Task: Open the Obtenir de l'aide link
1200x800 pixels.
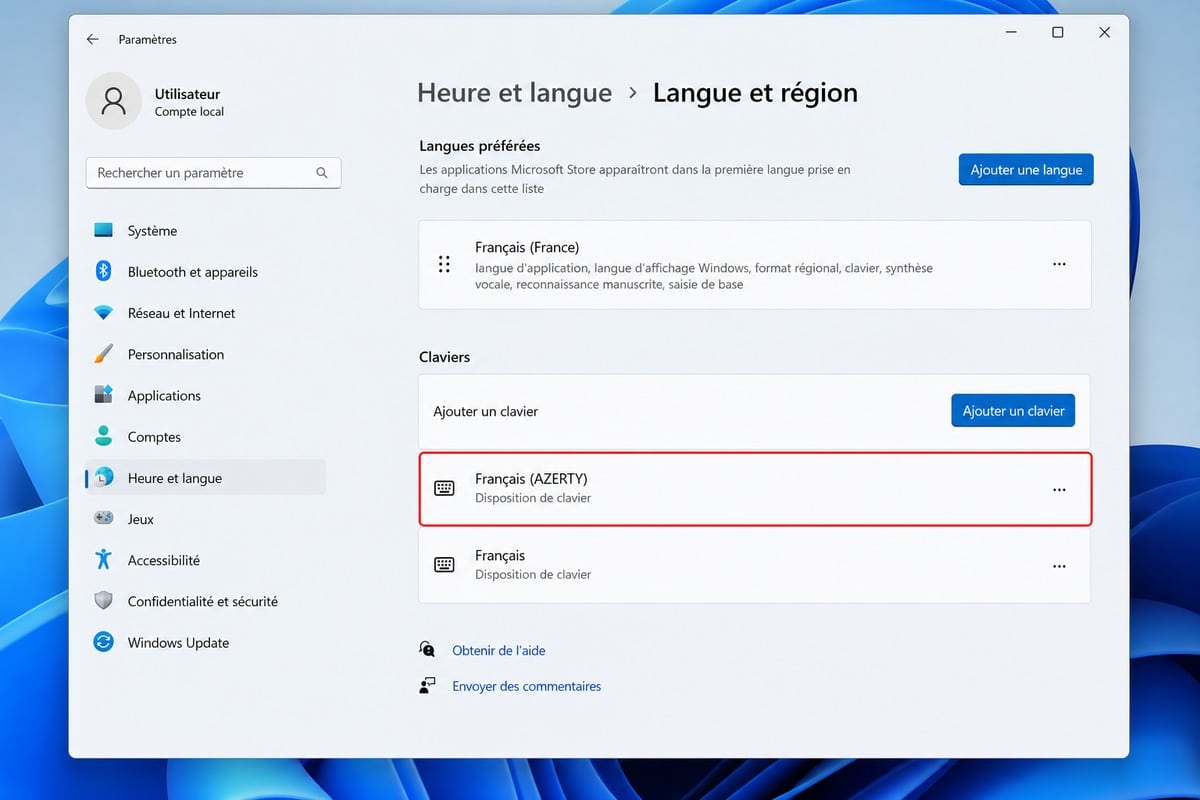Action: click(499, 650)
